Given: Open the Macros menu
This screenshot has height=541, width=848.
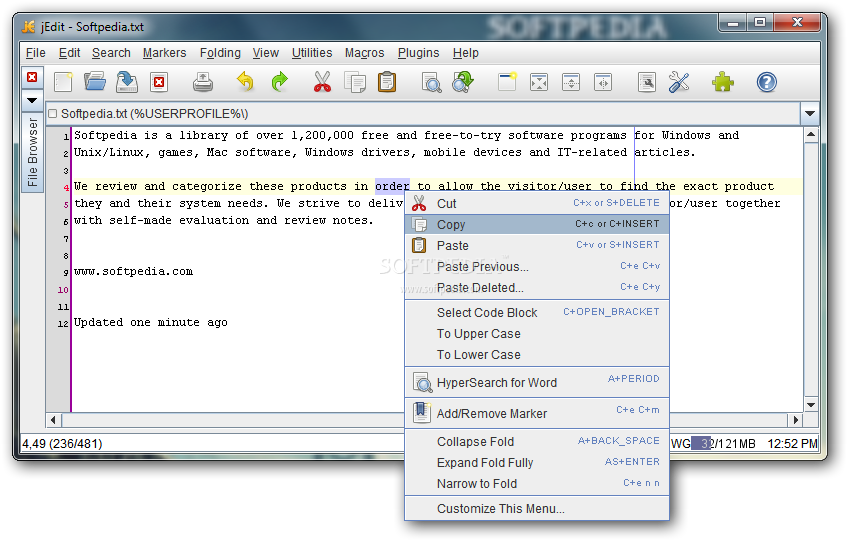Looking at the screenshot, I should [365, 53].
